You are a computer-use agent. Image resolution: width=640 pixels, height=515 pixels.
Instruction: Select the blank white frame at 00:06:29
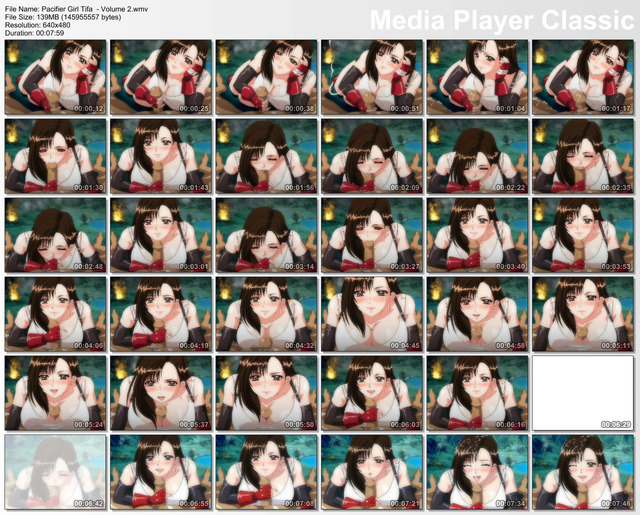[583, 393]
